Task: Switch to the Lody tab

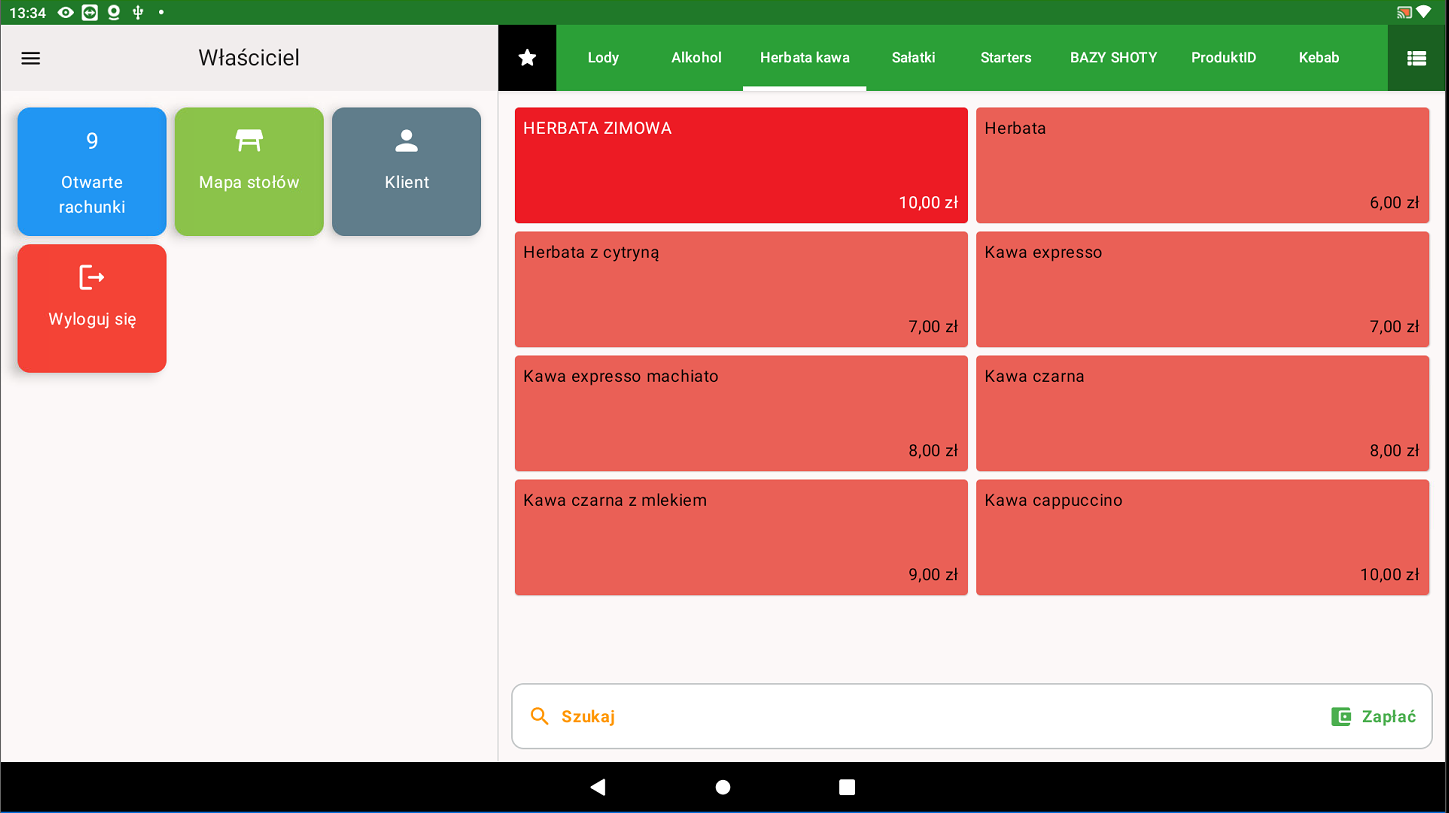Action: pyautogui.click(x=603, y=58)
